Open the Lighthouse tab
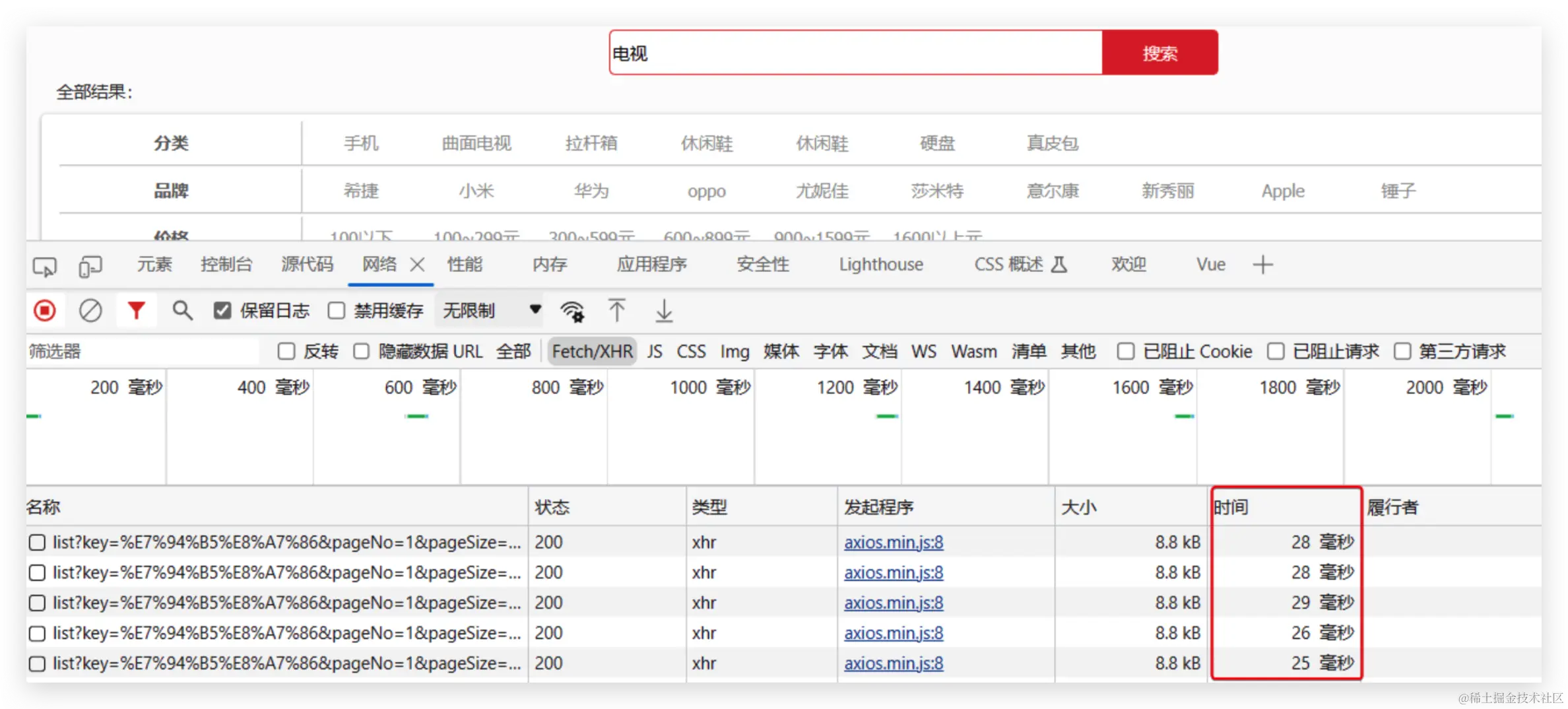 (x=881, y=265)
